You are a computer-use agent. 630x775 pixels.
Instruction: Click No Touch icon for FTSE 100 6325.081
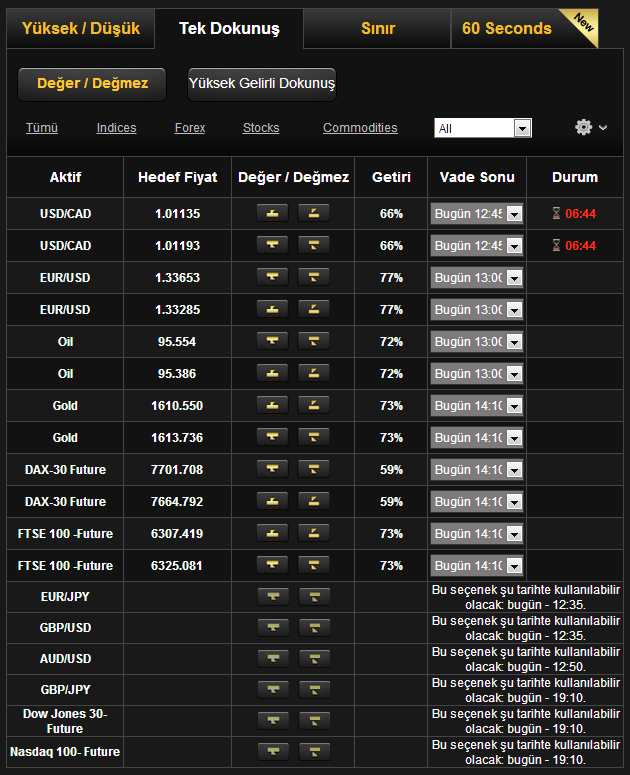313,565
